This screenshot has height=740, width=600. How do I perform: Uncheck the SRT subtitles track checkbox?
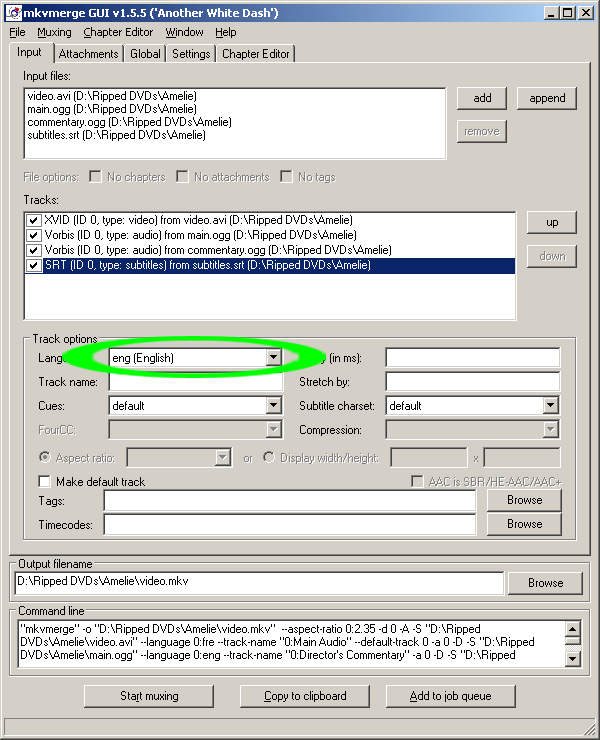[33, 265]
